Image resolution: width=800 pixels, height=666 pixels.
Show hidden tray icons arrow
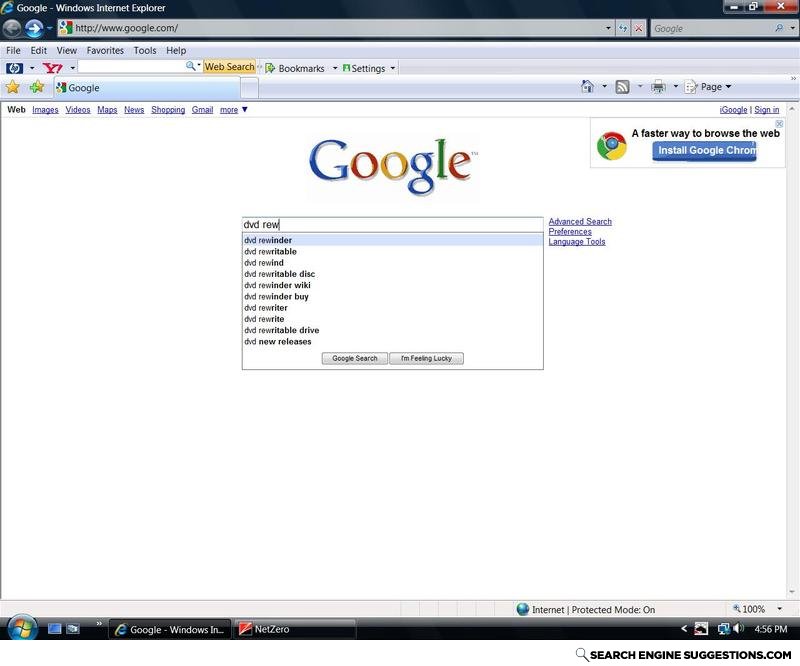pyautogui.click(x=684, y=629)
